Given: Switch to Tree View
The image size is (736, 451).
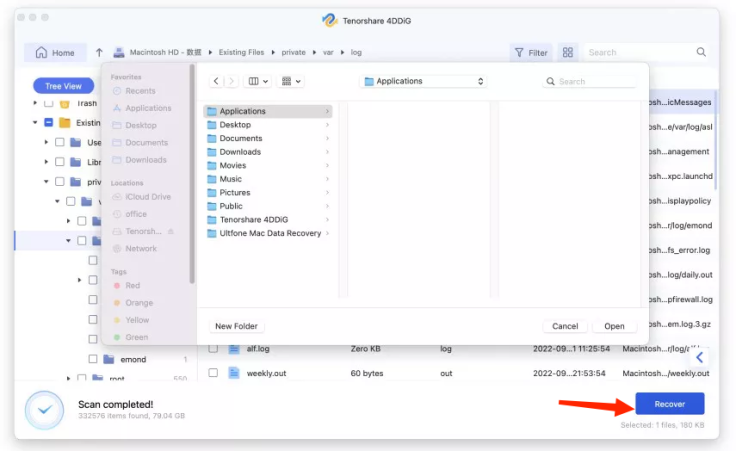Looking at the screenshot, I should tap(63, 86).
